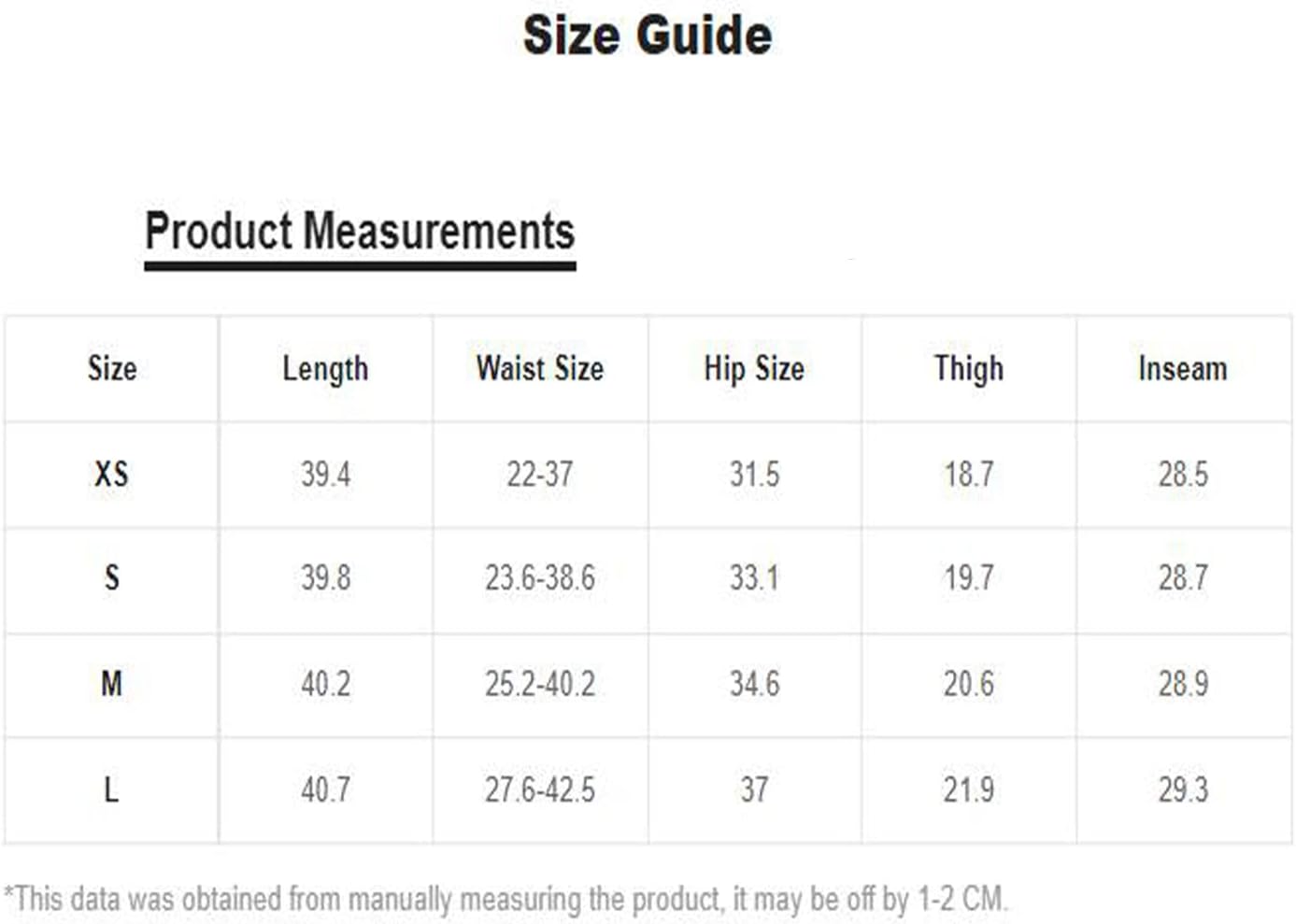1296x924 pixels.
Task: Click the XS inseam value 28.5
Action: [1183, 474]
